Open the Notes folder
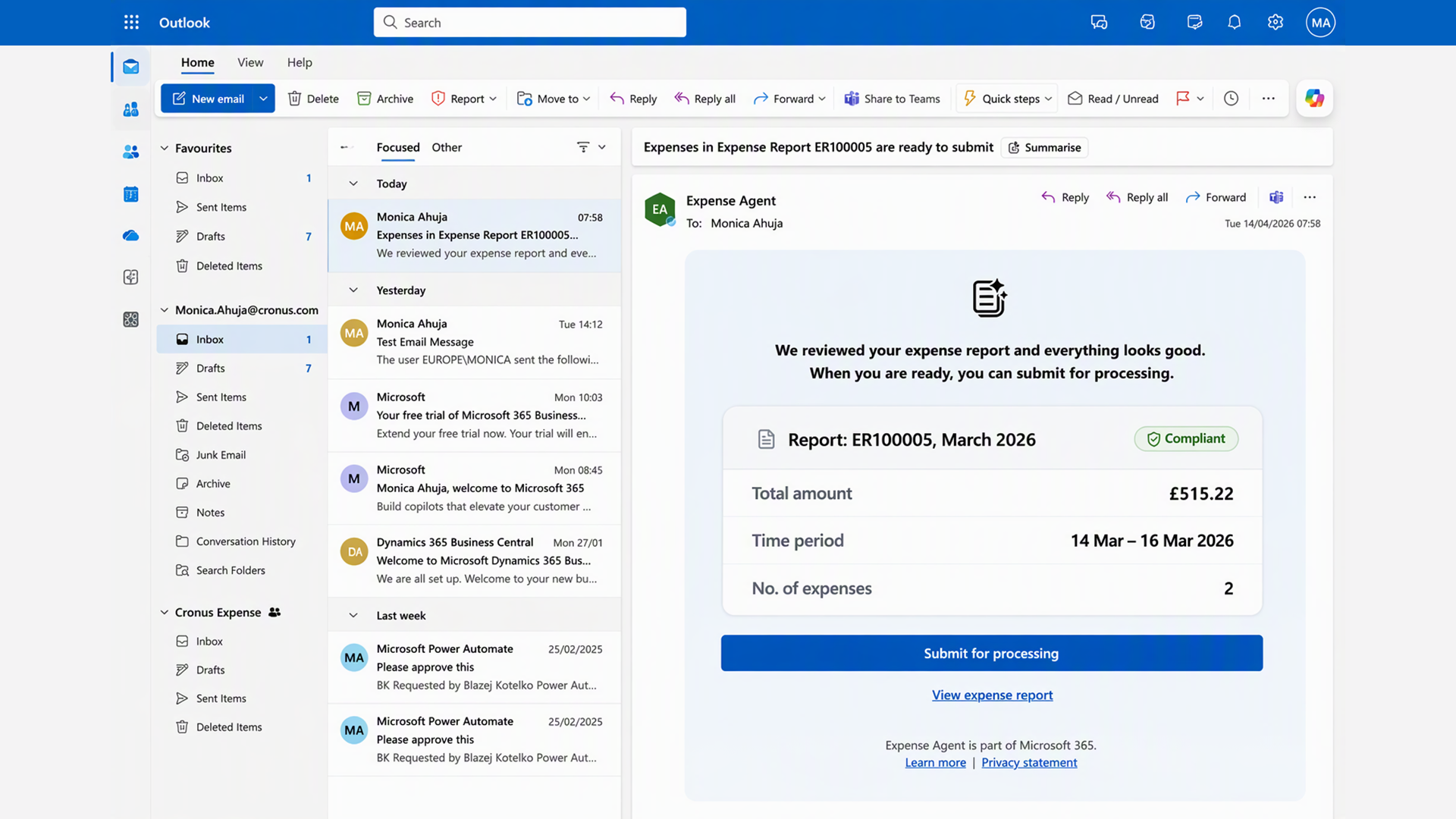Viewport: 1456px width, 819px height. pyautogui.click(x=242, y=513)
